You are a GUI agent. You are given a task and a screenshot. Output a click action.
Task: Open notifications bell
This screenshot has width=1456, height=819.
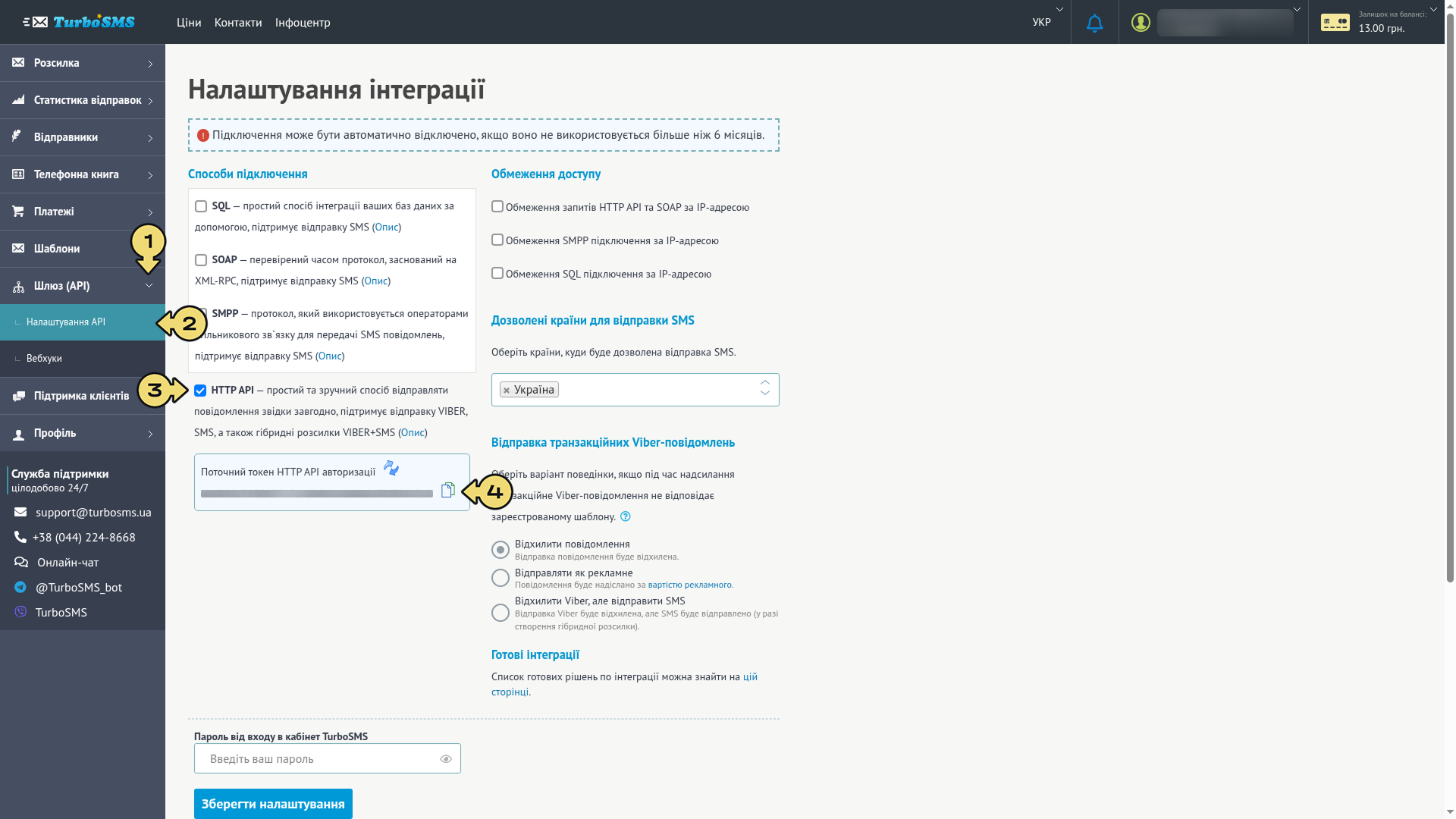(1094, 23)
